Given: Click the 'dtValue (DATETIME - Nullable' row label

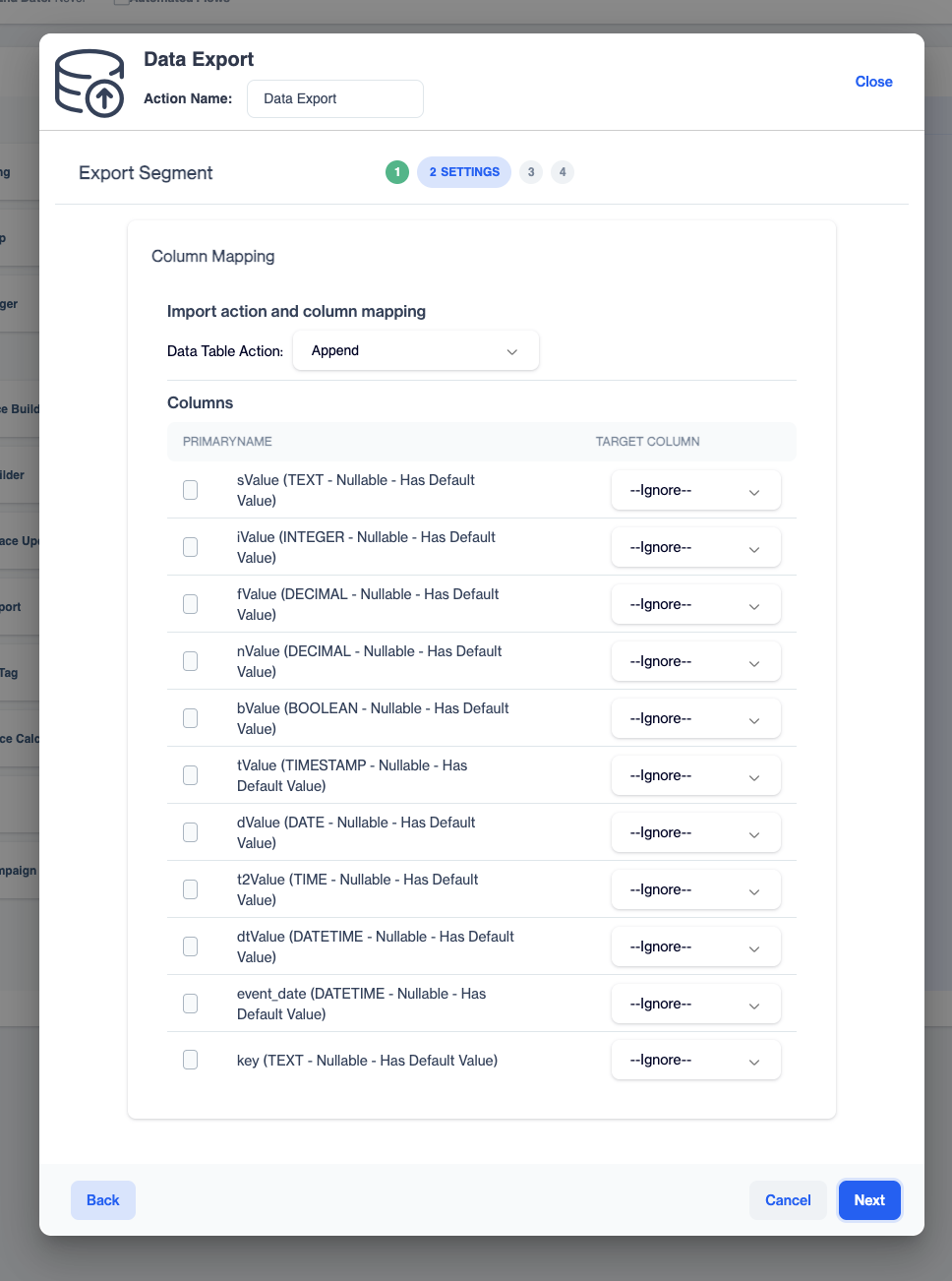Looking at the screenshot, I should click(x=376, y=946).
